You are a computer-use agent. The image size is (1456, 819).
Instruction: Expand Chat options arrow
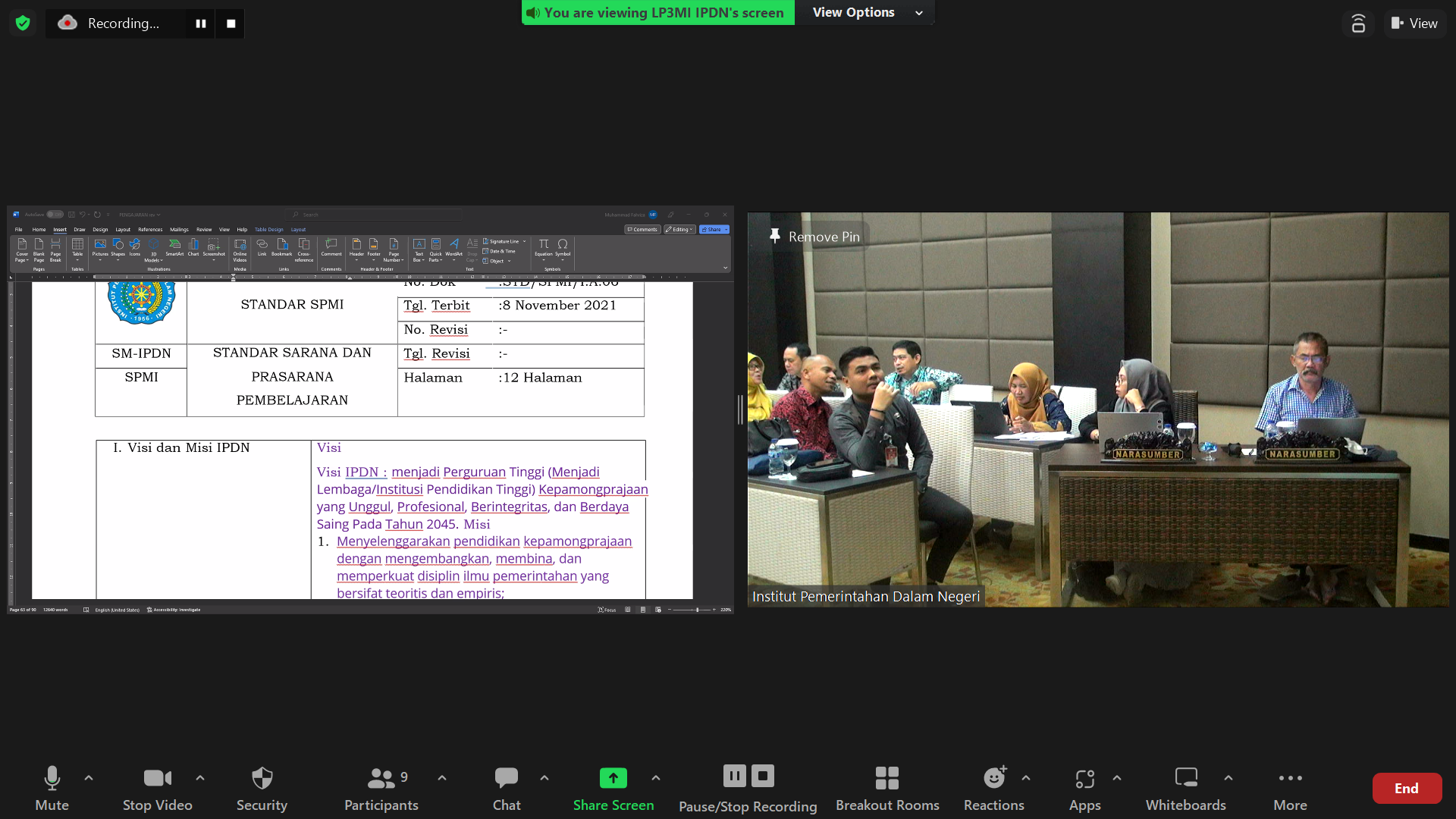click(544, 778)
